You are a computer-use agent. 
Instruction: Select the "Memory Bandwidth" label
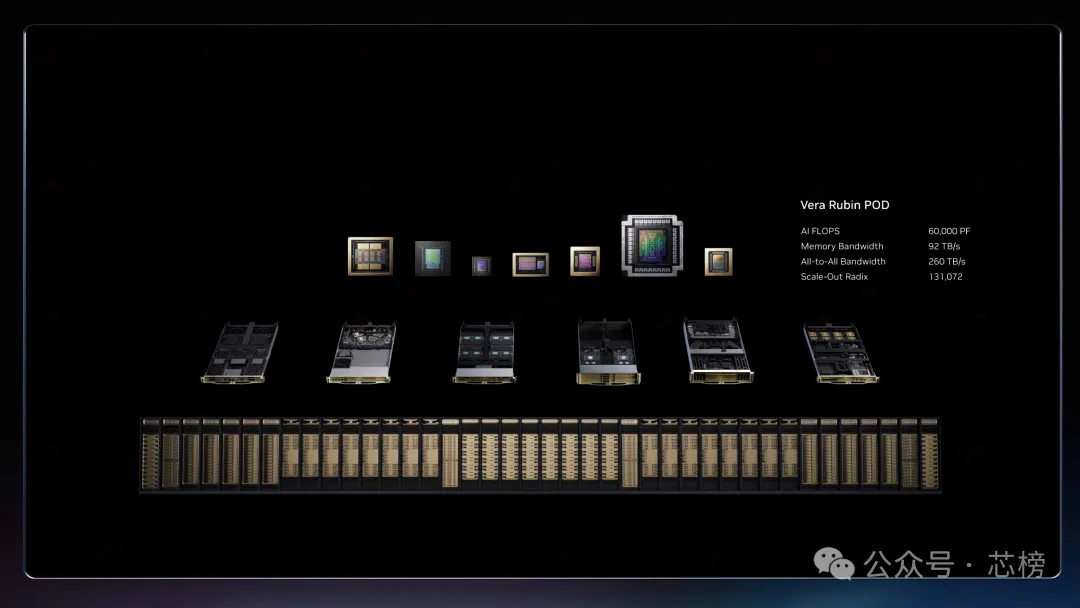point(842,247)
